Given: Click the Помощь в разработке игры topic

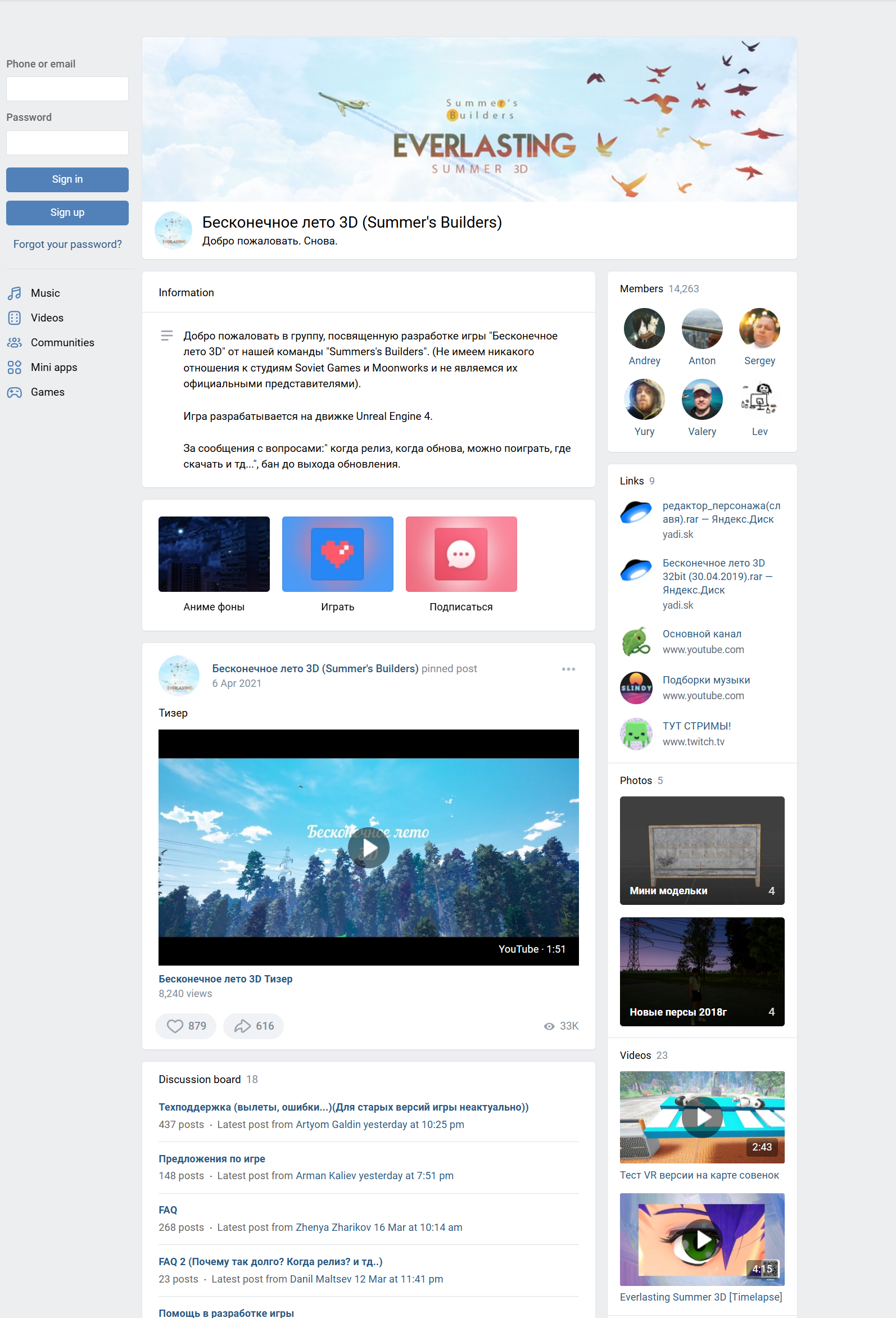Looking at the screenshot, I should pos(227,1312).
